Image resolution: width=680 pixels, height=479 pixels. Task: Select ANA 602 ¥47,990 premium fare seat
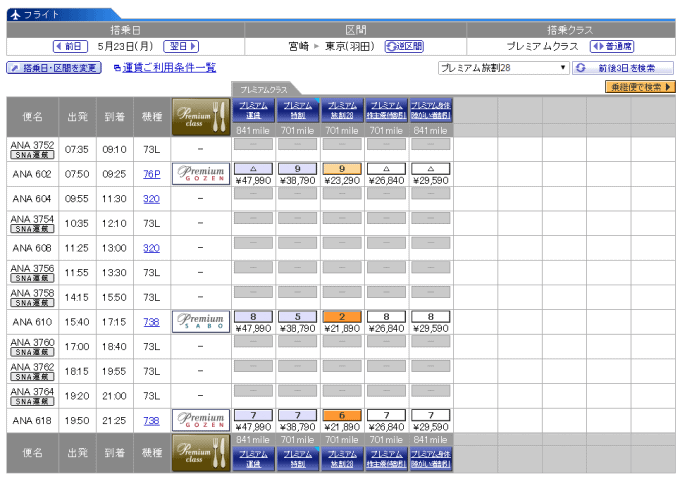tap(253, 169)
